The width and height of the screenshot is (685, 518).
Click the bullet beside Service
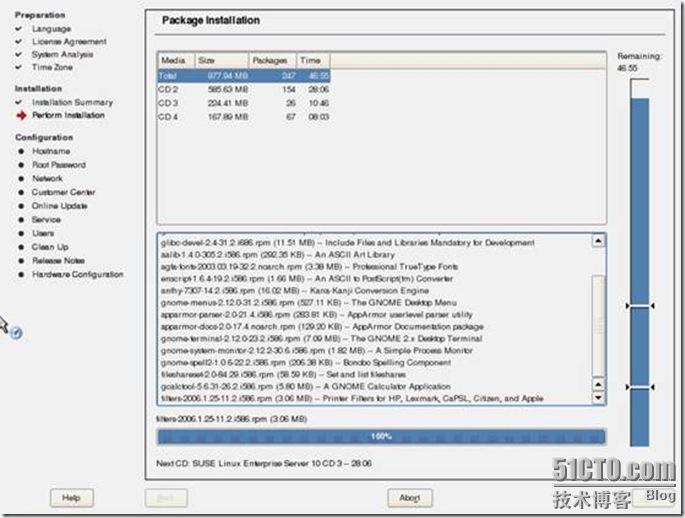tap(21, 220)
